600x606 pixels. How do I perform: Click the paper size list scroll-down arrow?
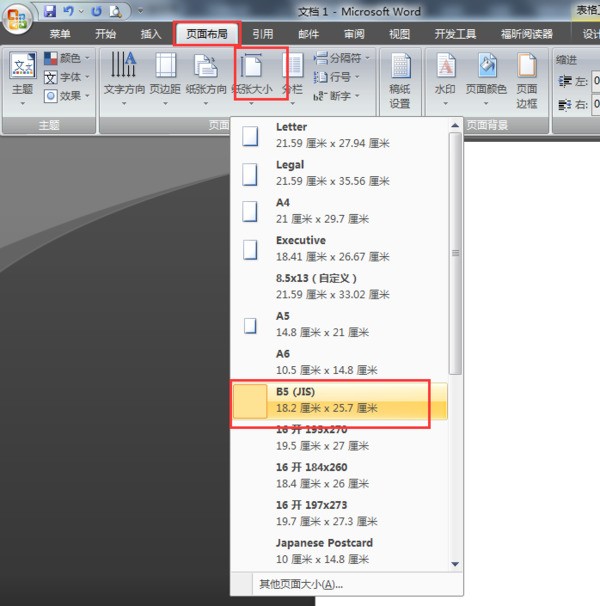pyautogui.click(x=456, y=564)
